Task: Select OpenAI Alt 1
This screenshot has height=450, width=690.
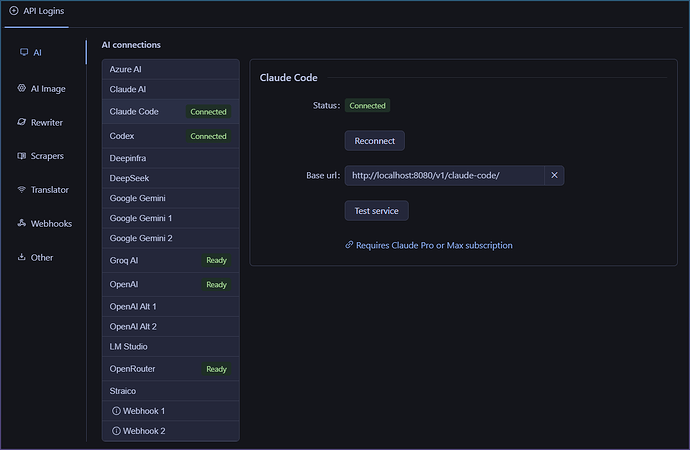Action: click(x=171, y=307)
